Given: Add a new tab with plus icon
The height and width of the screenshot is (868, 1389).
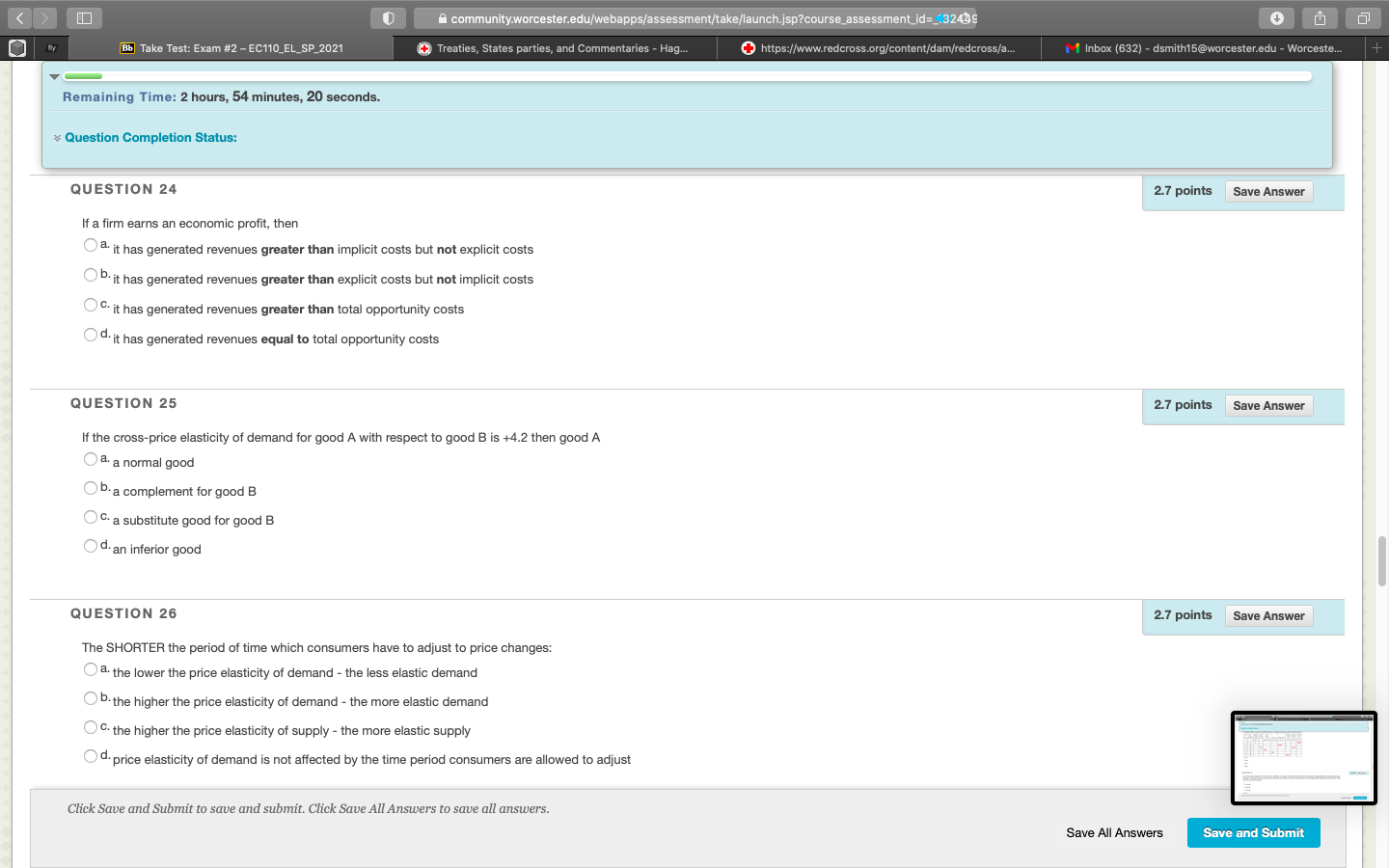Looking at the screenshot, I should tap(1376, 47).
